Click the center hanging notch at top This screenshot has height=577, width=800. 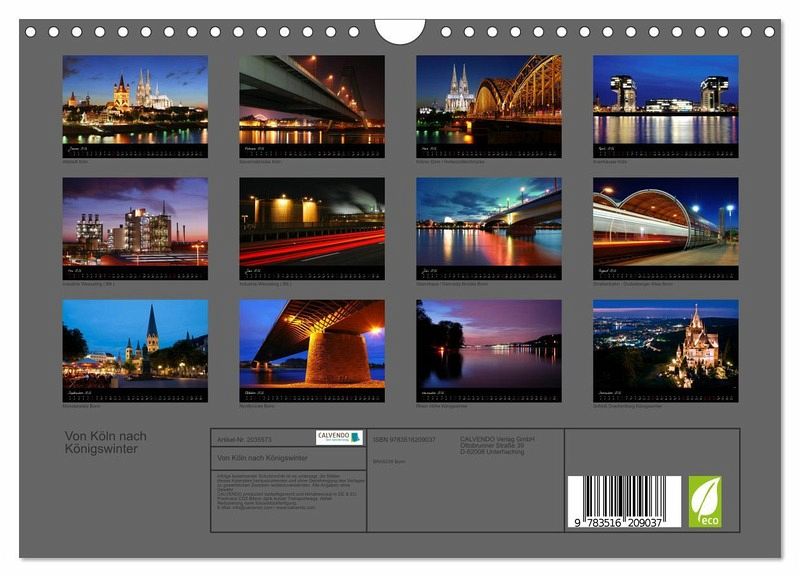pyautogui.click(x=400, y=30)
